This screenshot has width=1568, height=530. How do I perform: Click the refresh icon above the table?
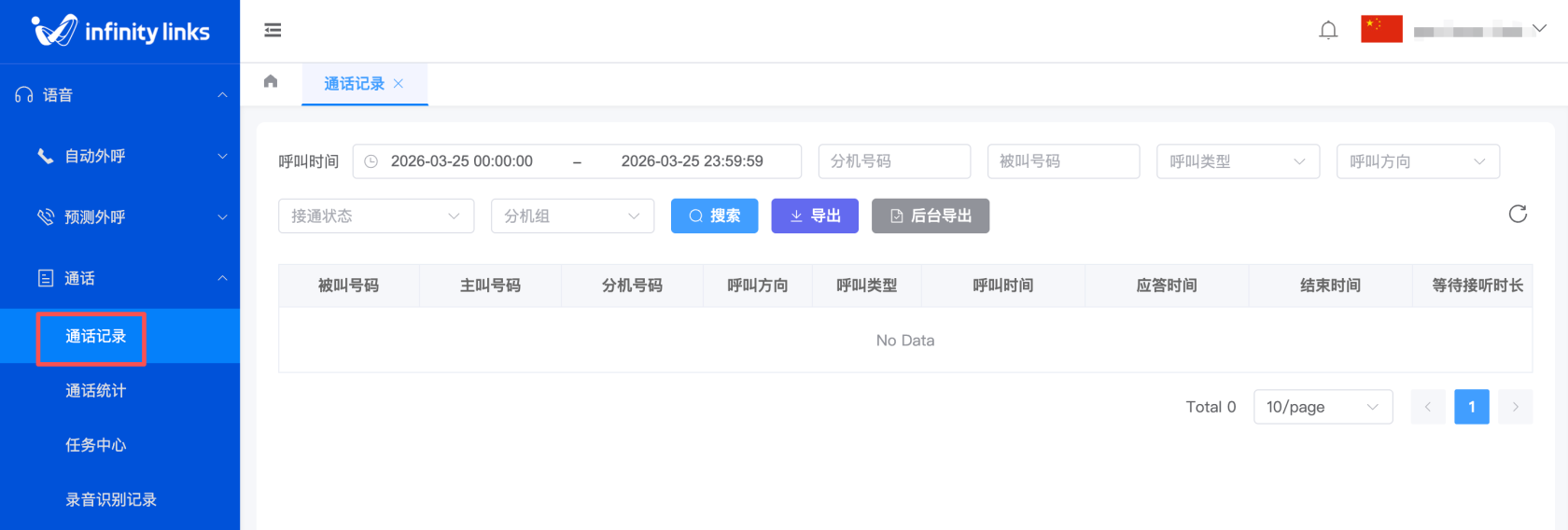point(1518,215)
